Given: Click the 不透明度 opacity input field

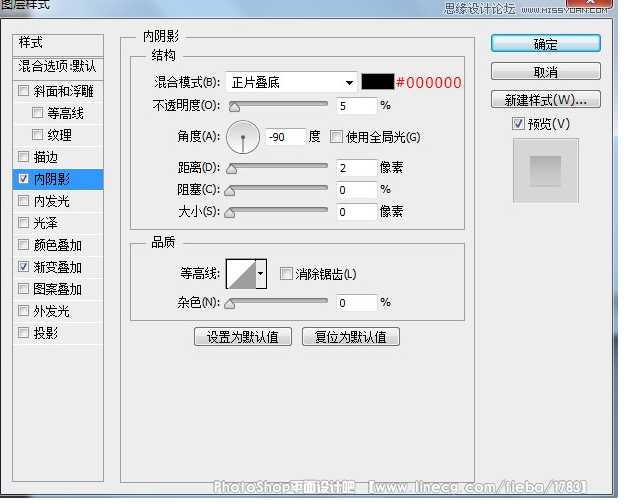Looking at the screenshot, I should [x=356, y=105].
